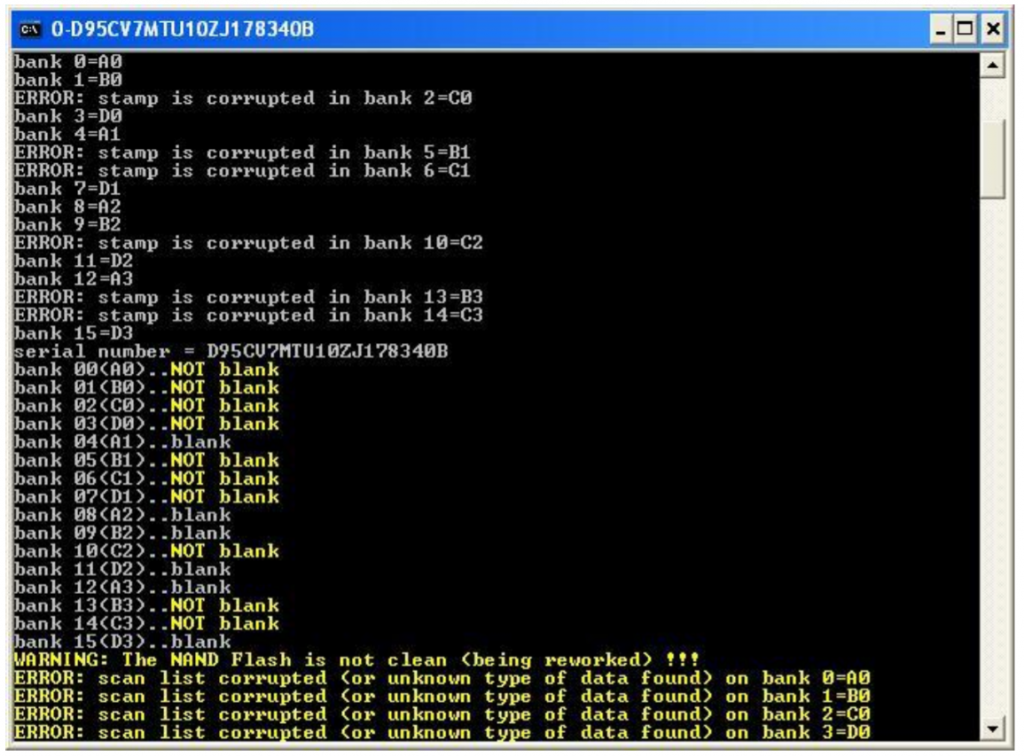
Task: Click the vertical scrollbar thumb
Action: (x=993, y=159)
